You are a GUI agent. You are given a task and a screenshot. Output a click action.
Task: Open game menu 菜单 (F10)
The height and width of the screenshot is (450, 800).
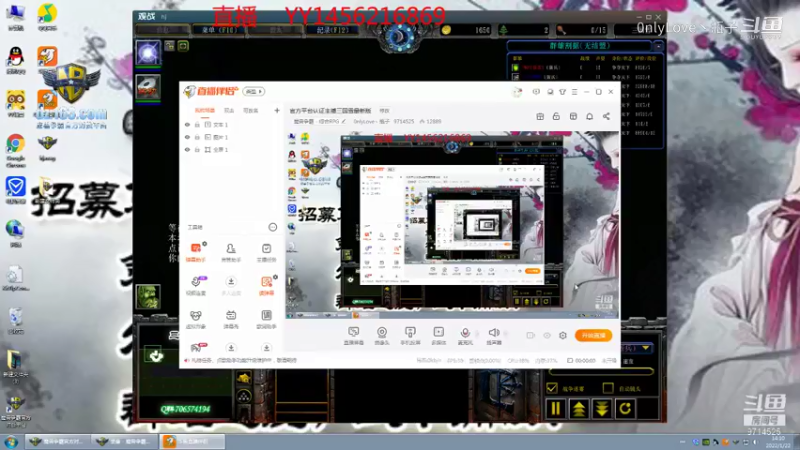click(219, 30)
